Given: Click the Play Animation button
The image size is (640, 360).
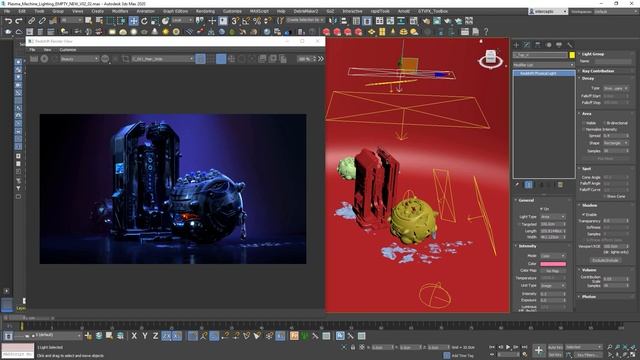Looking at the screenshot, I should coord(508,347).
